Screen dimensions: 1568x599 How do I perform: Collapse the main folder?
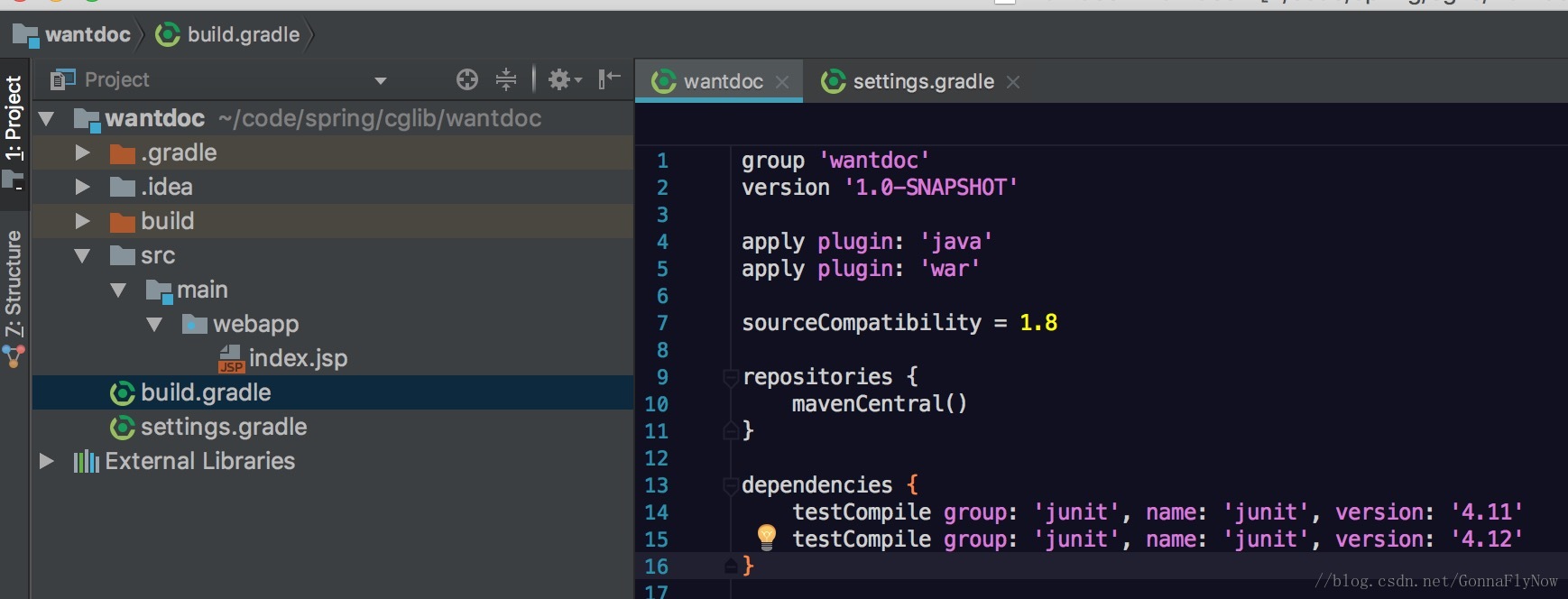coord(118,290)
